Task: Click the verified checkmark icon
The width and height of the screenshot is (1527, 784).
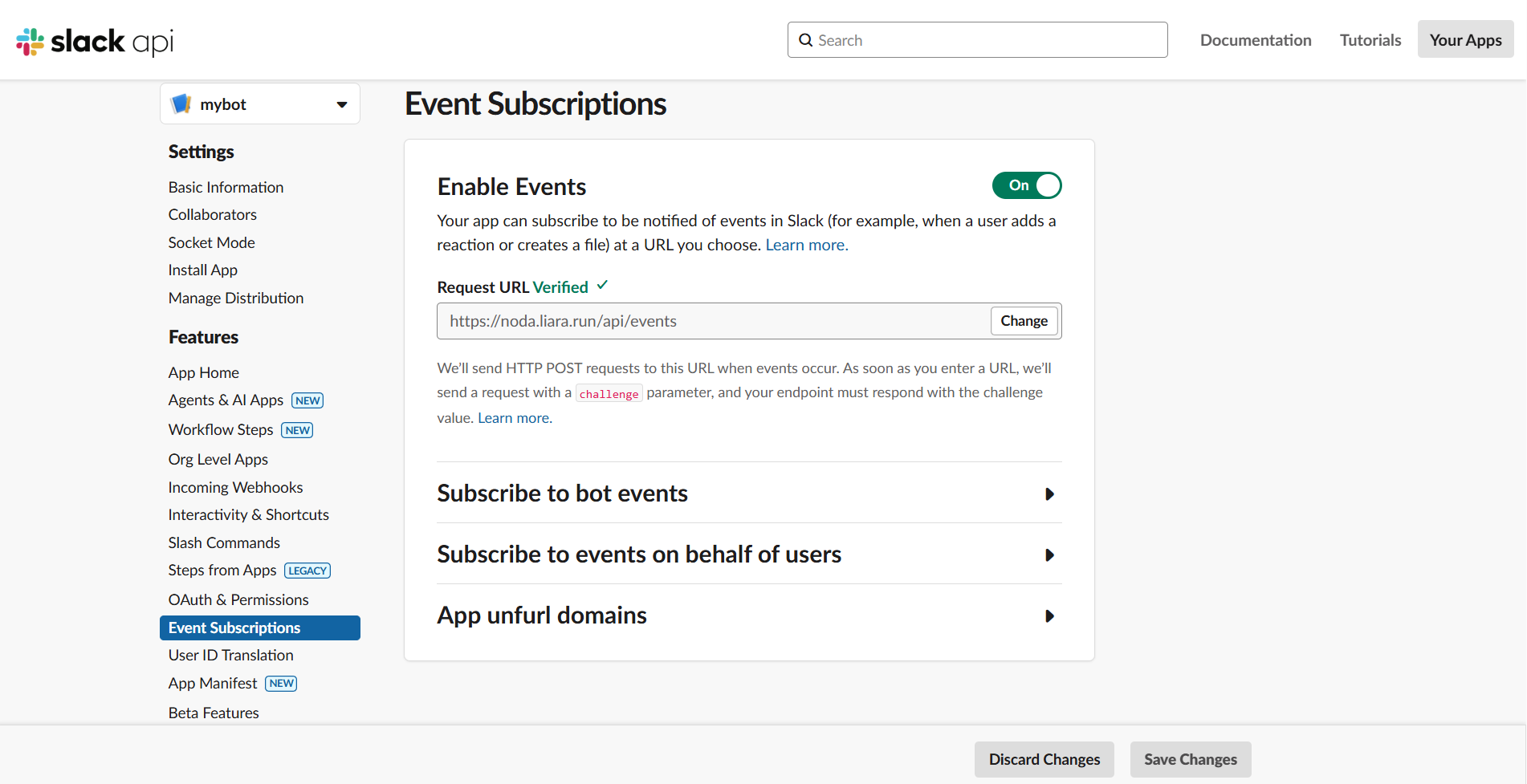Action: (602, 285)
